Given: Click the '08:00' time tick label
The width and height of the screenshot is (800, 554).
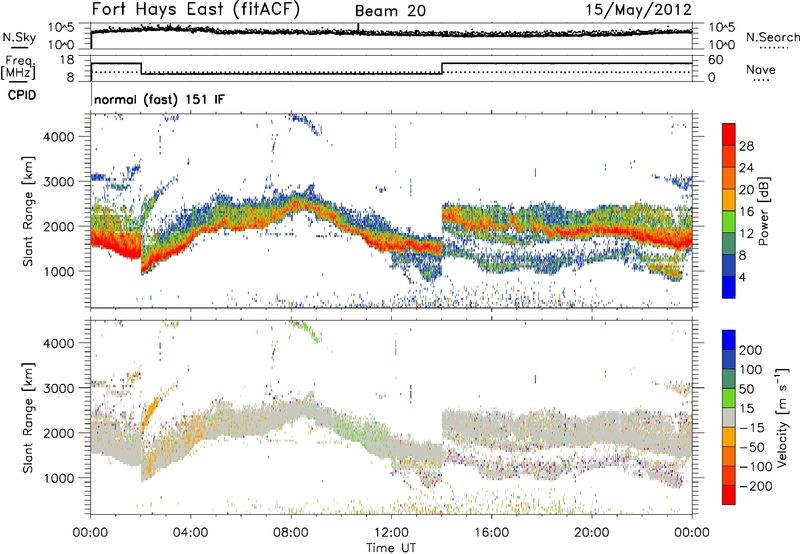Looking at the screenshot, I should click(290, 533).
